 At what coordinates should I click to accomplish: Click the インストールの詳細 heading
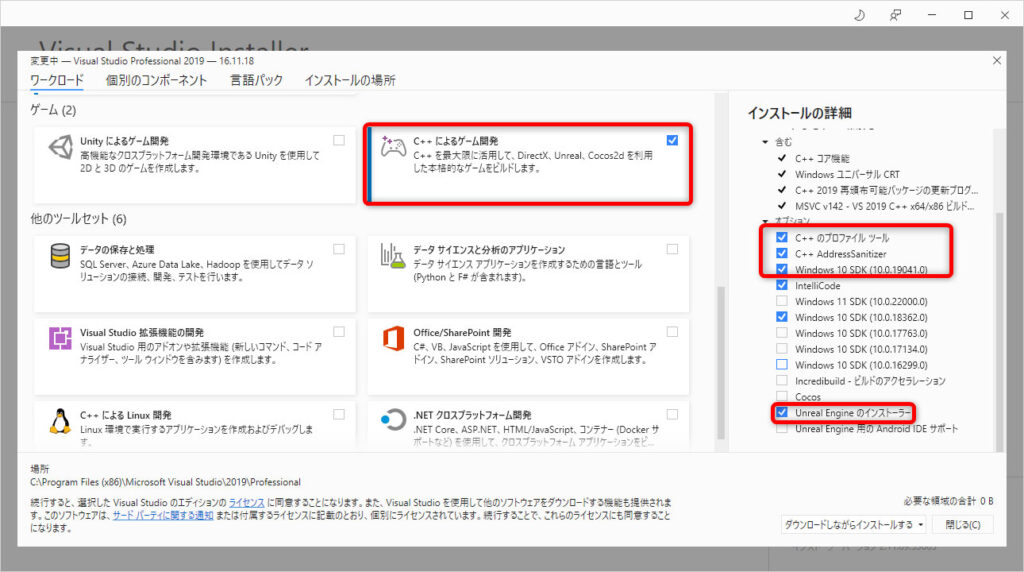[799, 113]
